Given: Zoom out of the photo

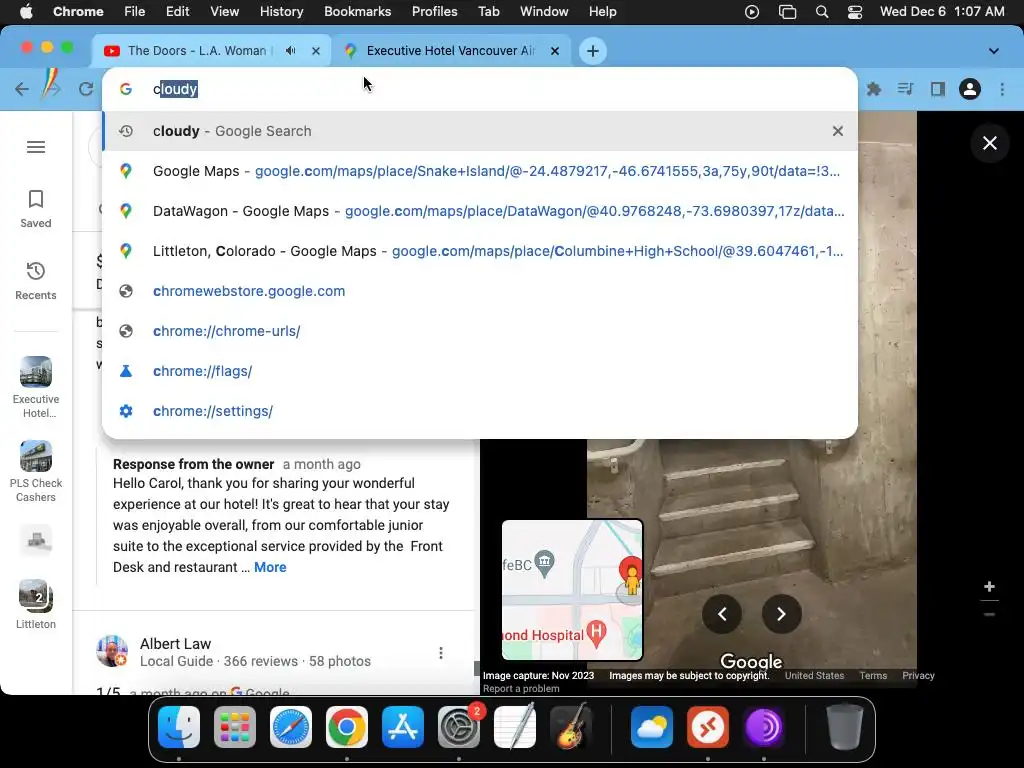Looking at the screenshot, I should point(989,615).
